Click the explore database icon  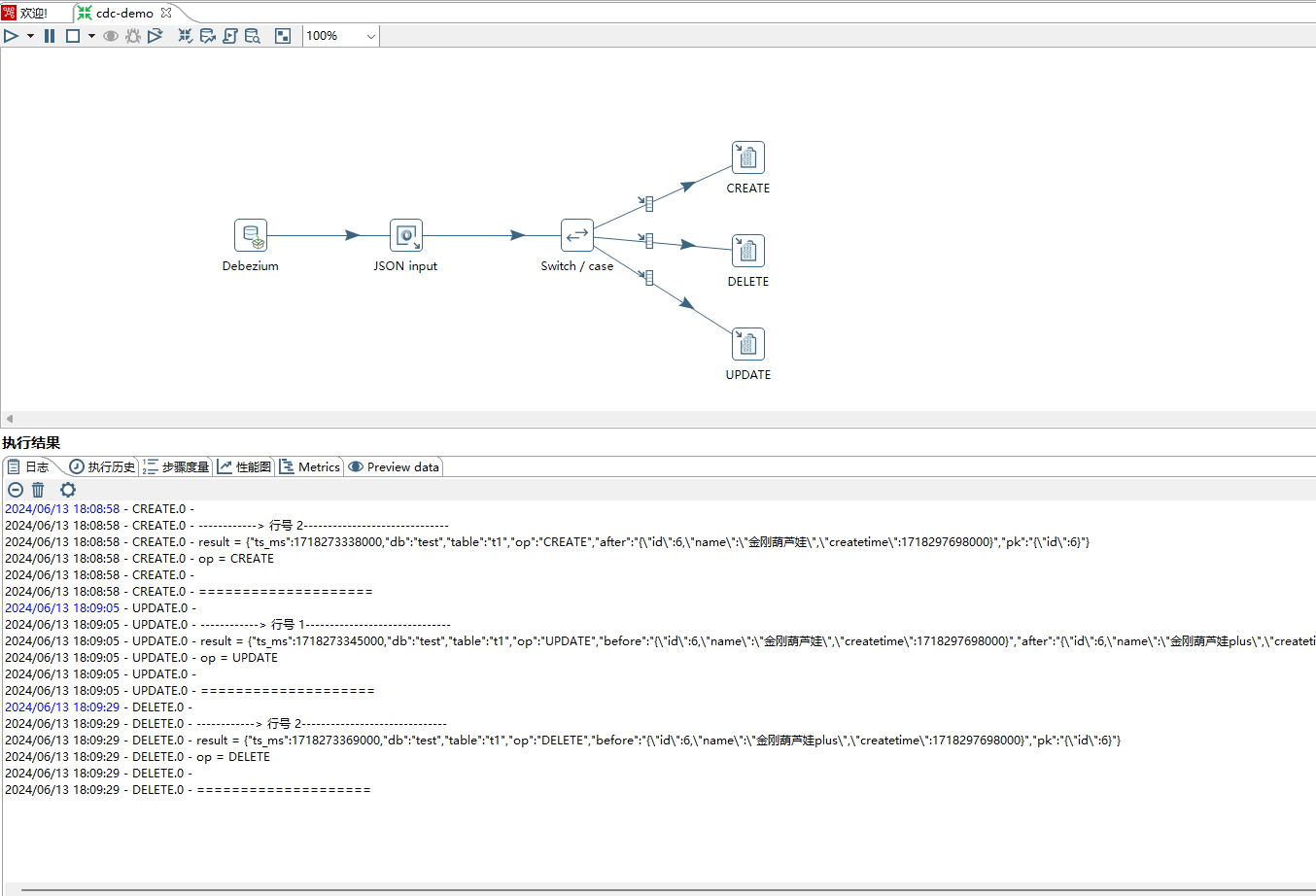point(253,36)
